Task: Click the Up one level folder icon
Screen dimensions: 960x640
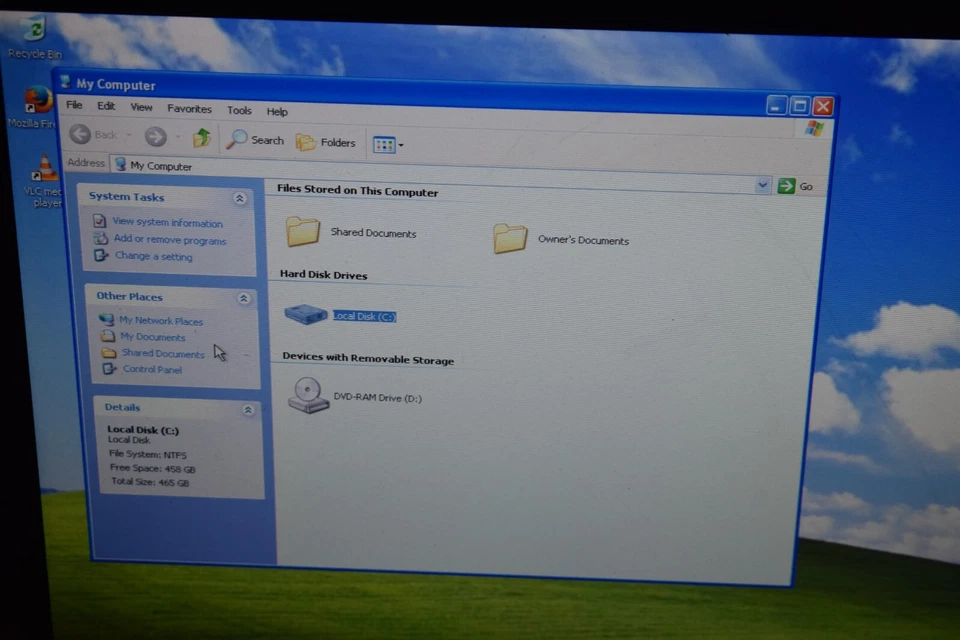Action: (x=201, y=137)
